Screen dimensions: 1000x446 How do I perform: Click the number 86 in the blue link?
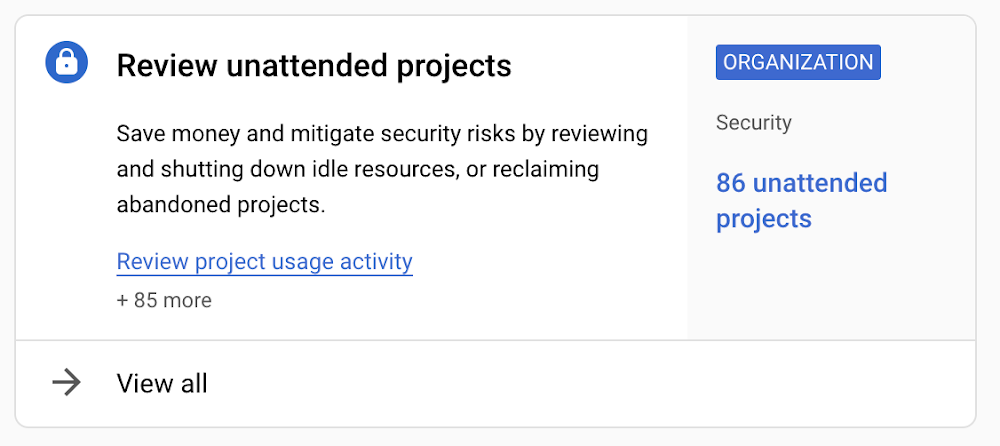(731, 183)
